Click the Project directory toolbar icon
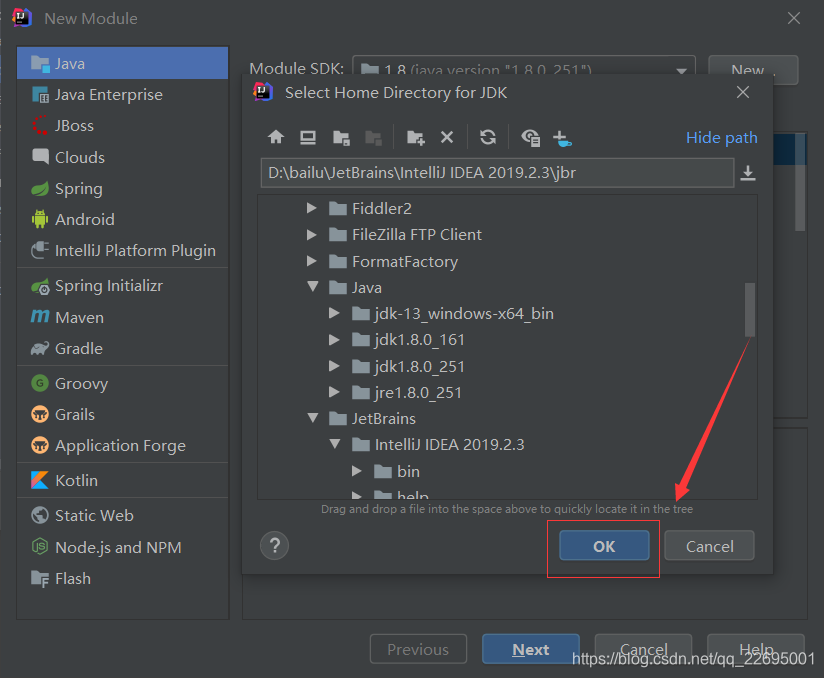The image size is (824, 678). click(x=341, y=138)
